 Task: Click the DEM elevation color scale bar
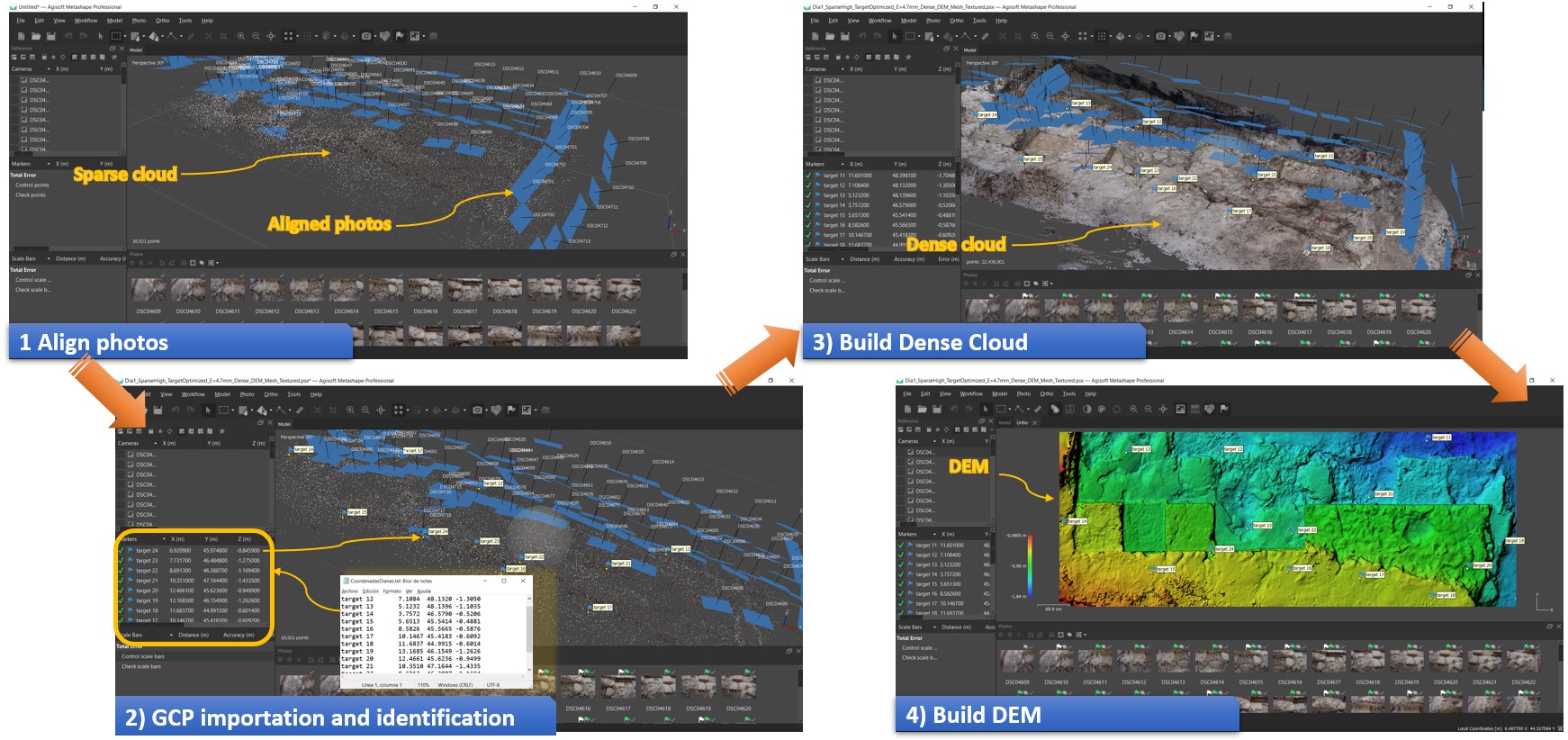(1027, 565)
